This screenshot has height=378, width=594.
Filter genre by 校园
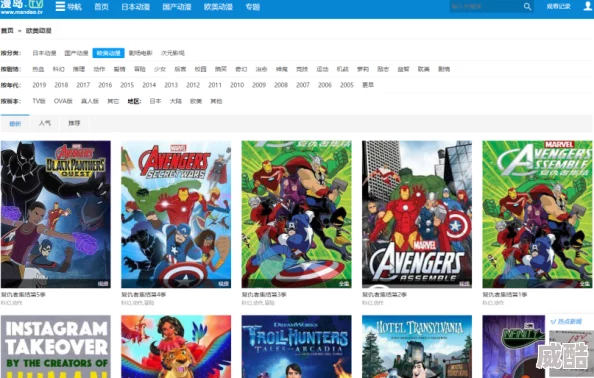[x=200, y=69]
